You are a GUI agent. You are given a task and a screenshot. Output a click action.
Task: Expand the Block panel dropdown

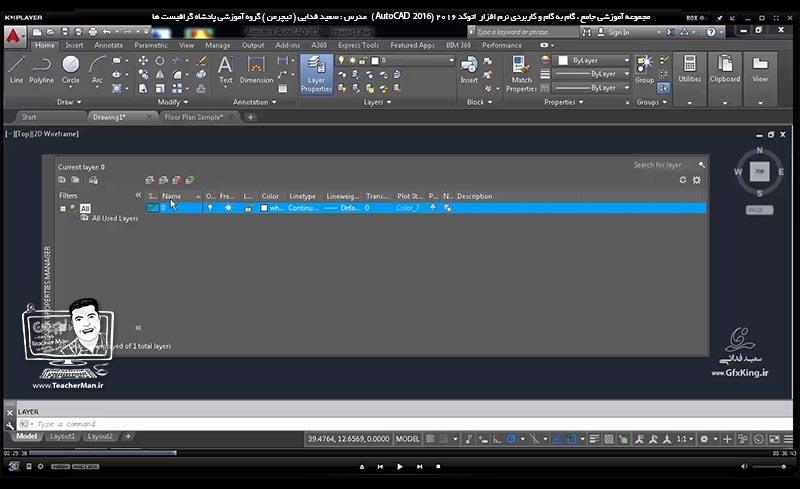pyautogui.click(x=480, y=102)
